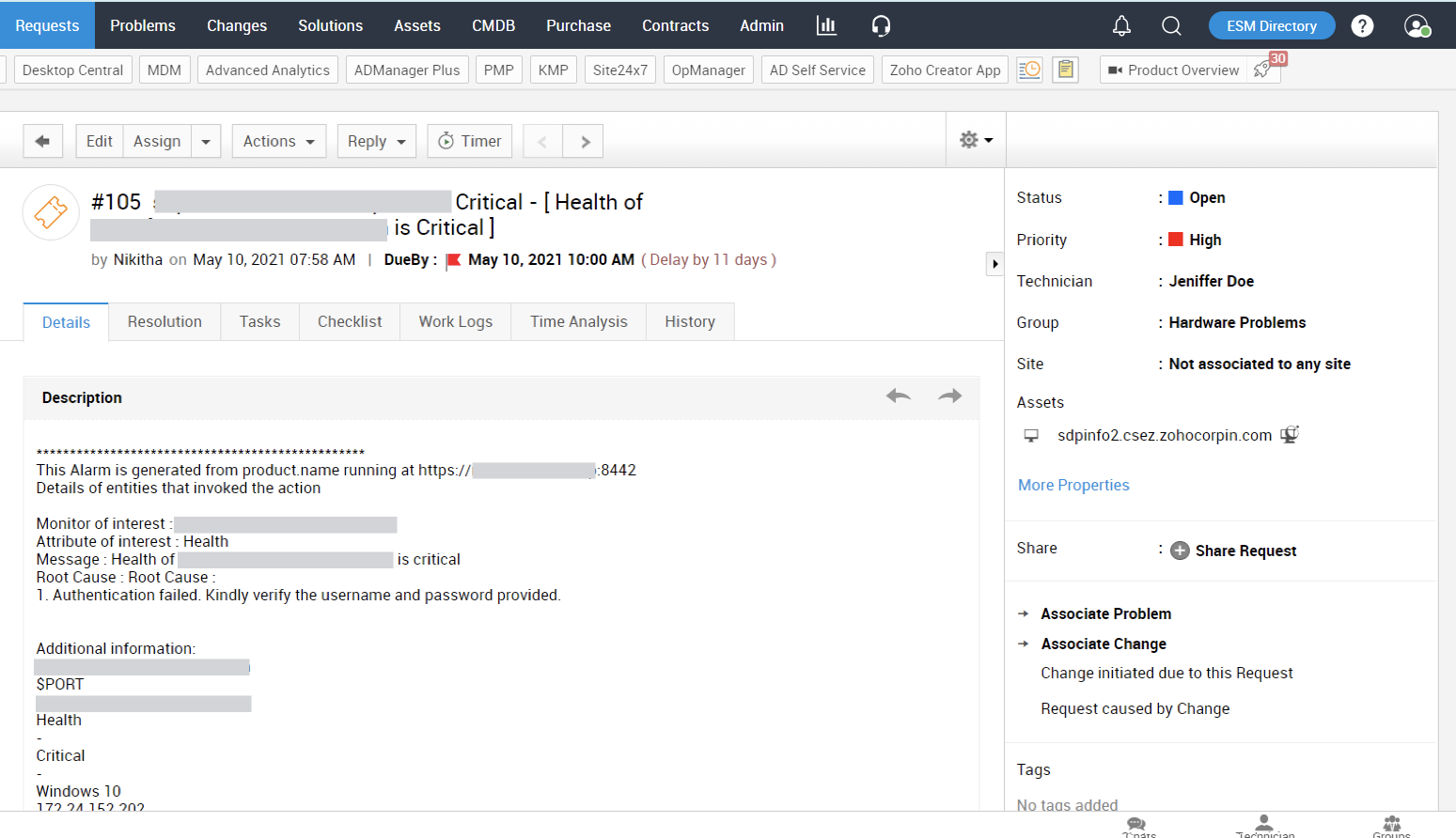Open the History tab
The image size is (1456, 838).
(690, 321)
